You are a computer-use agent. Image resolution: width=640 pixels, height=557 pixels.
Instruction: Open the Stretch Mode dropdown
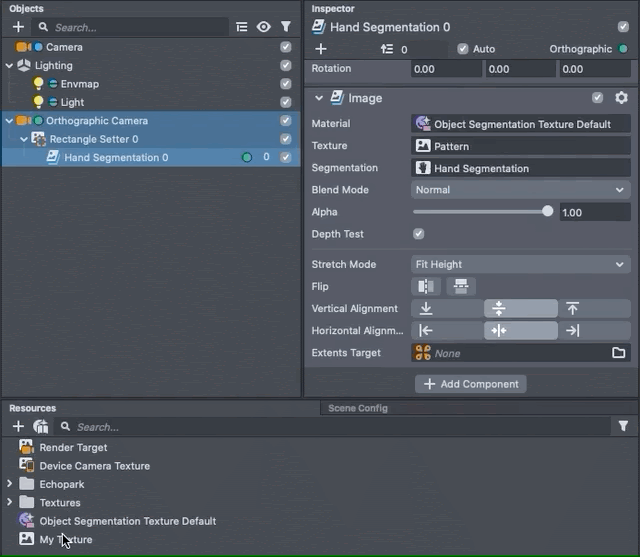[520, 265]
